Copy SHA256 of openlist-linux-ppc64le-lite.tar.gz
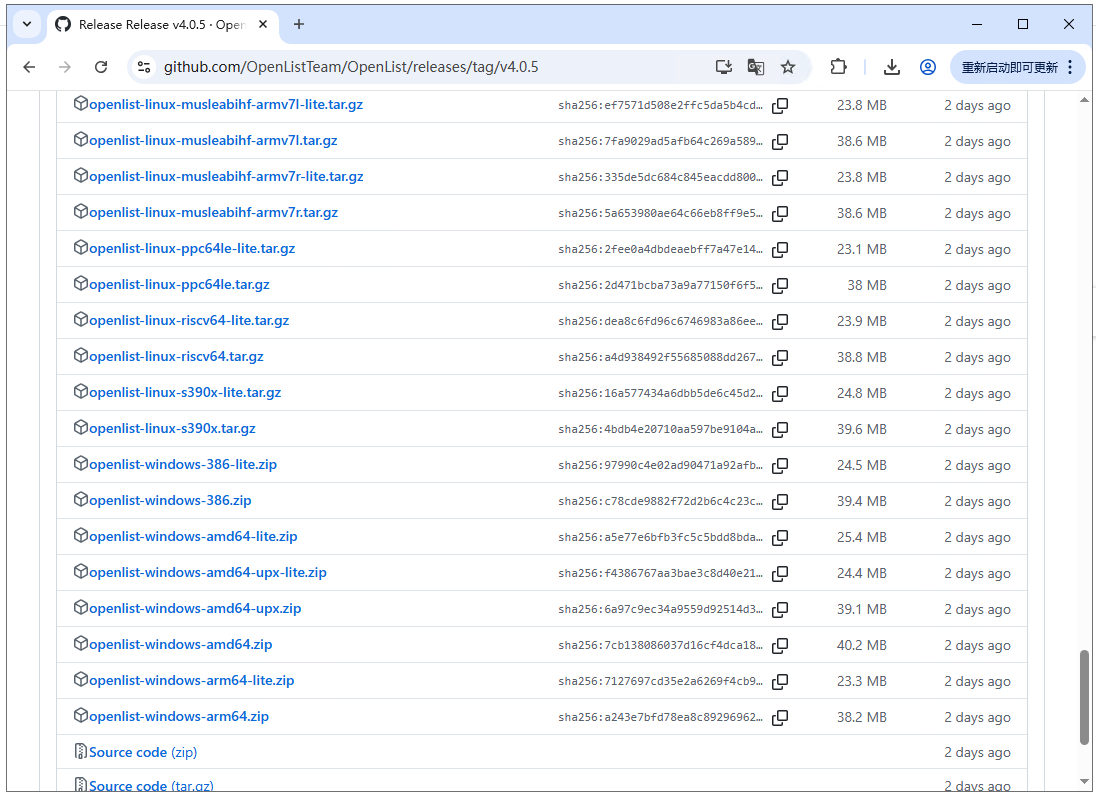Screen dimensions: 1096x798 [x=780, y=249]
